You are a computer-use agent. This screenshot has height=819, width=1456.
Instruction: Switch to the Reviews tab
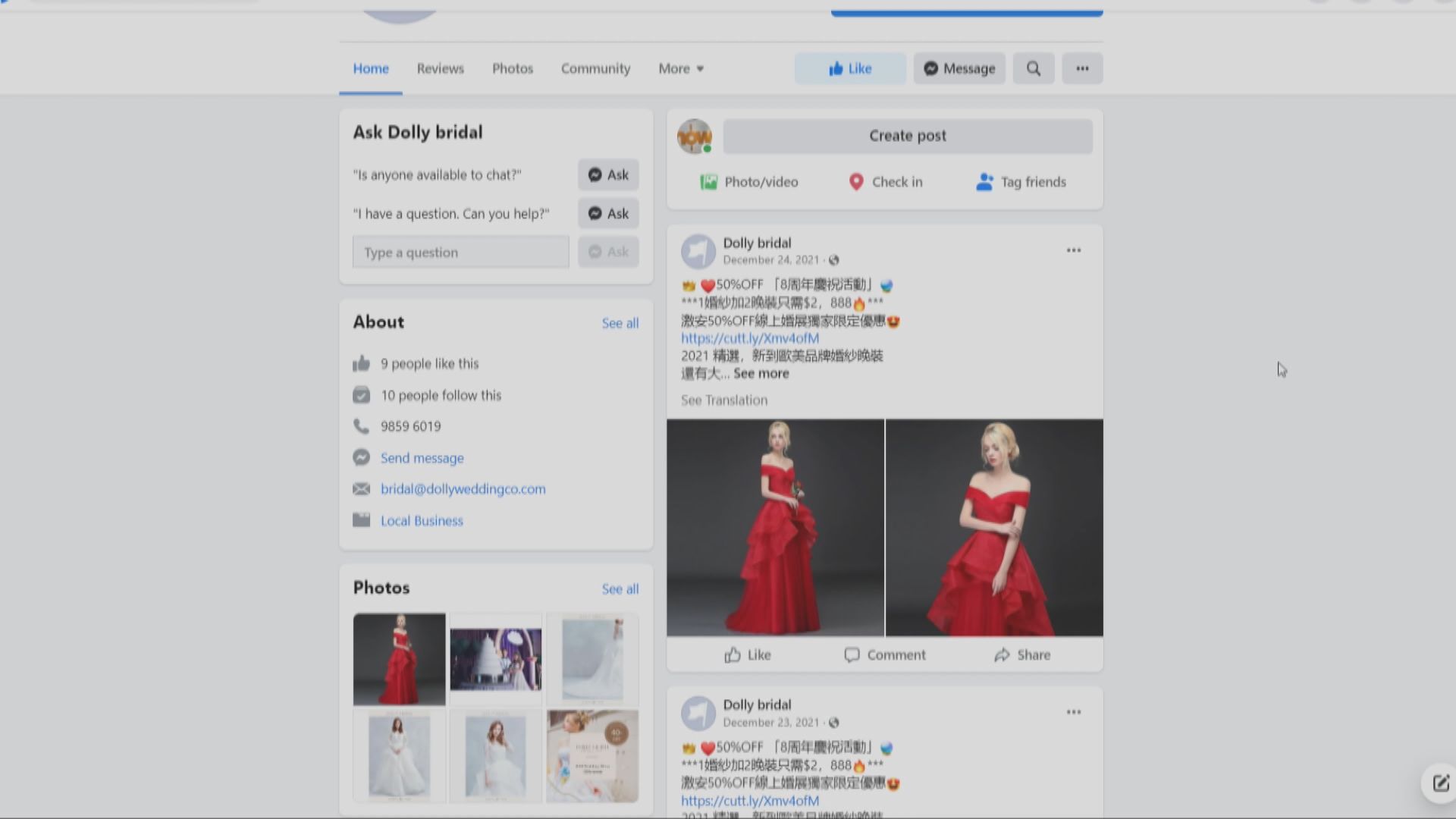point(440,68)
